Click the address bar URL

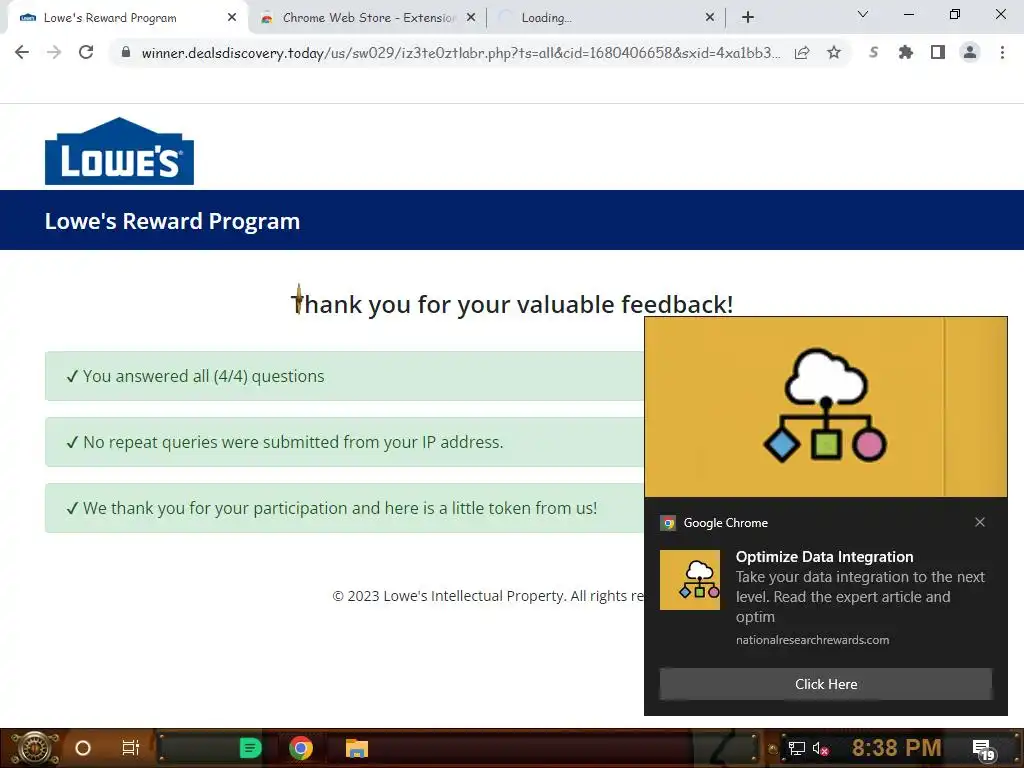460,52
